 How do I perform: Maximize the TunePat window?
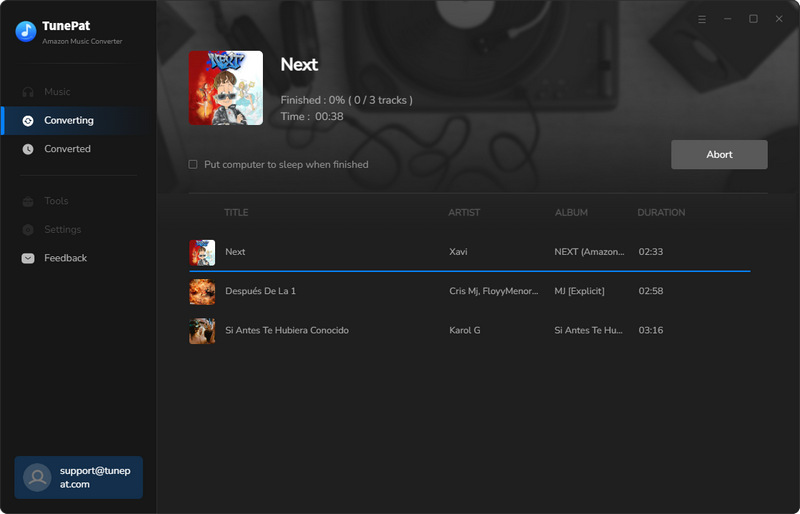(x=753, y=19)
